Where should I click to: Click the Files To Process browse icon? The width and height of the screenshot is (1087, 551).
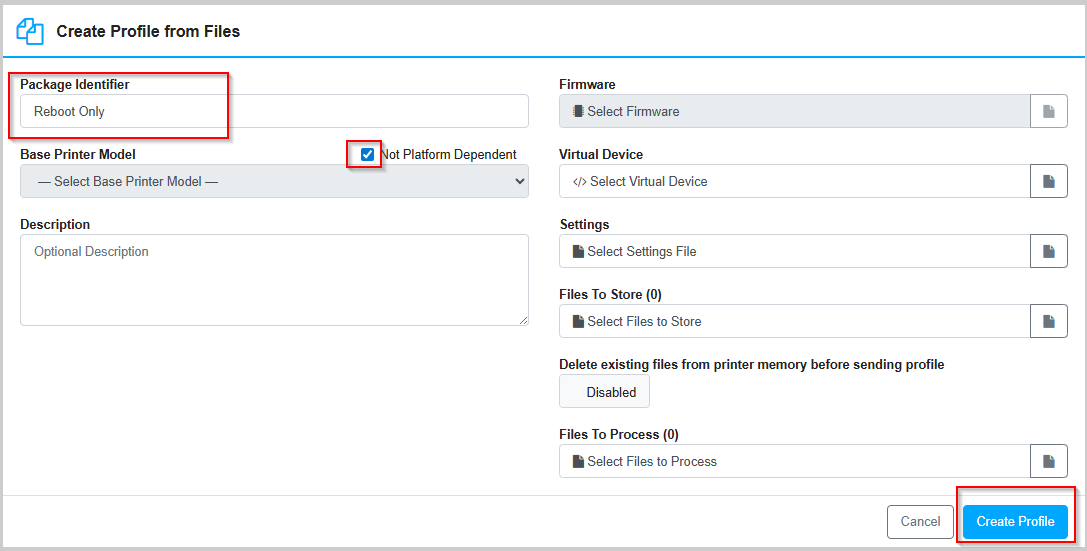click(1048, 461)
